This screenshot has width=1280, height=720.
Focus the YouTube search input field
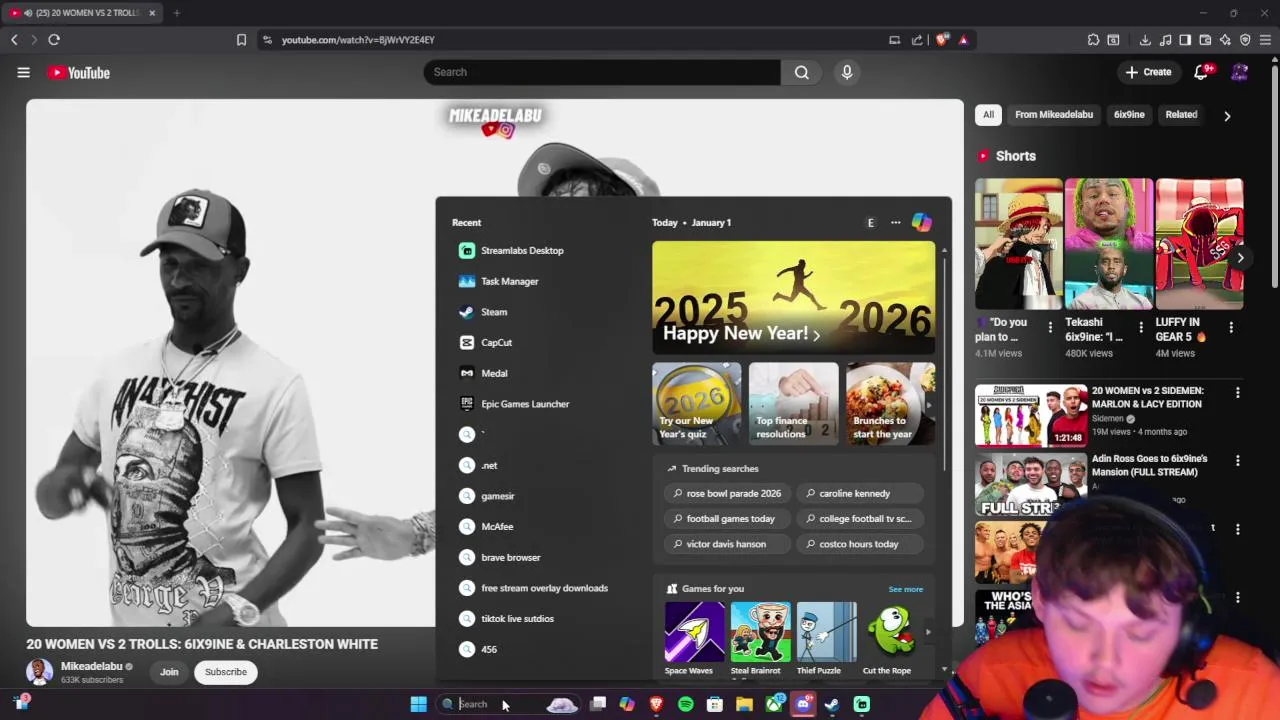(x=601, y=72)
